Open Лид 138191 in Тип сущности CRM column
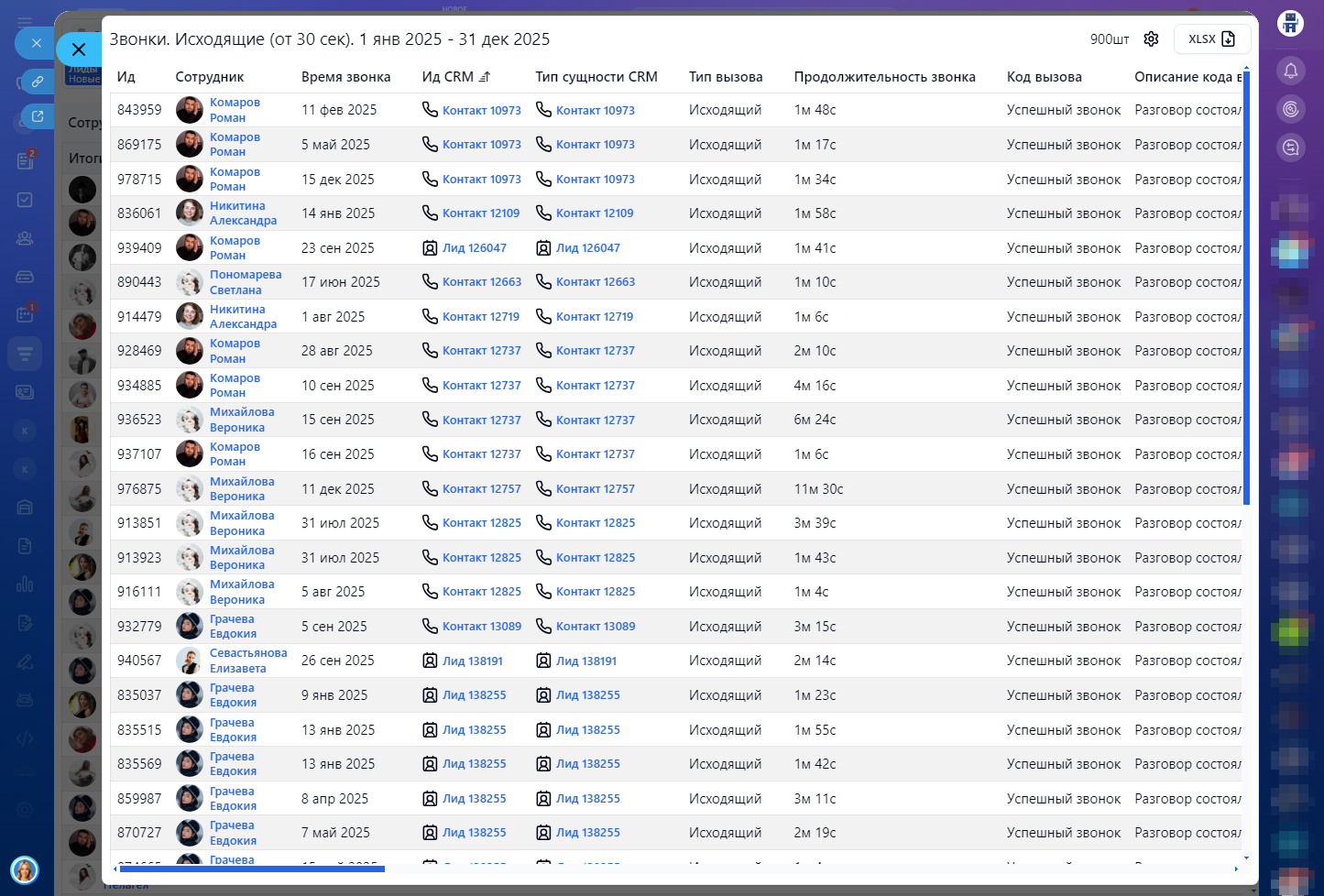1324x896 pixels. [586, 661]
